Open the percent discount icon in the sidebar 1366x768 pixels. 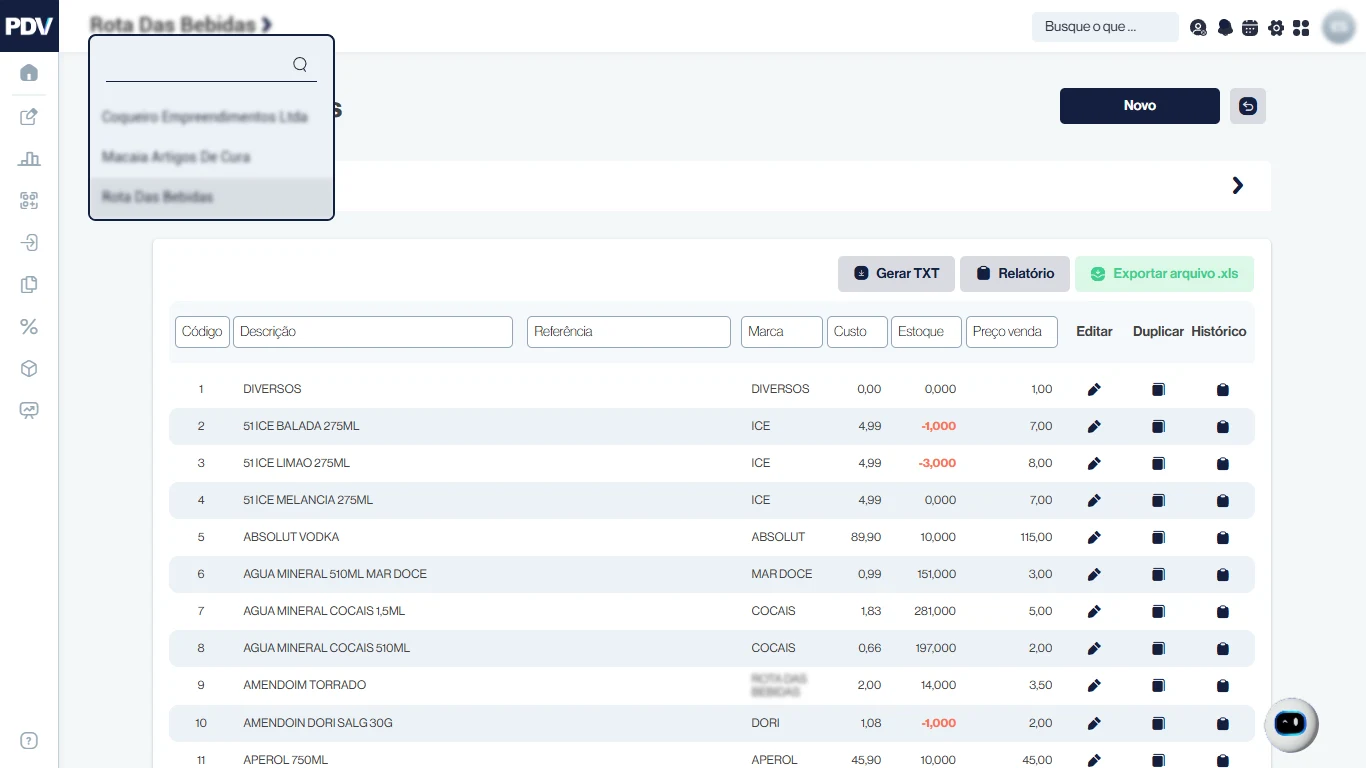29,326
